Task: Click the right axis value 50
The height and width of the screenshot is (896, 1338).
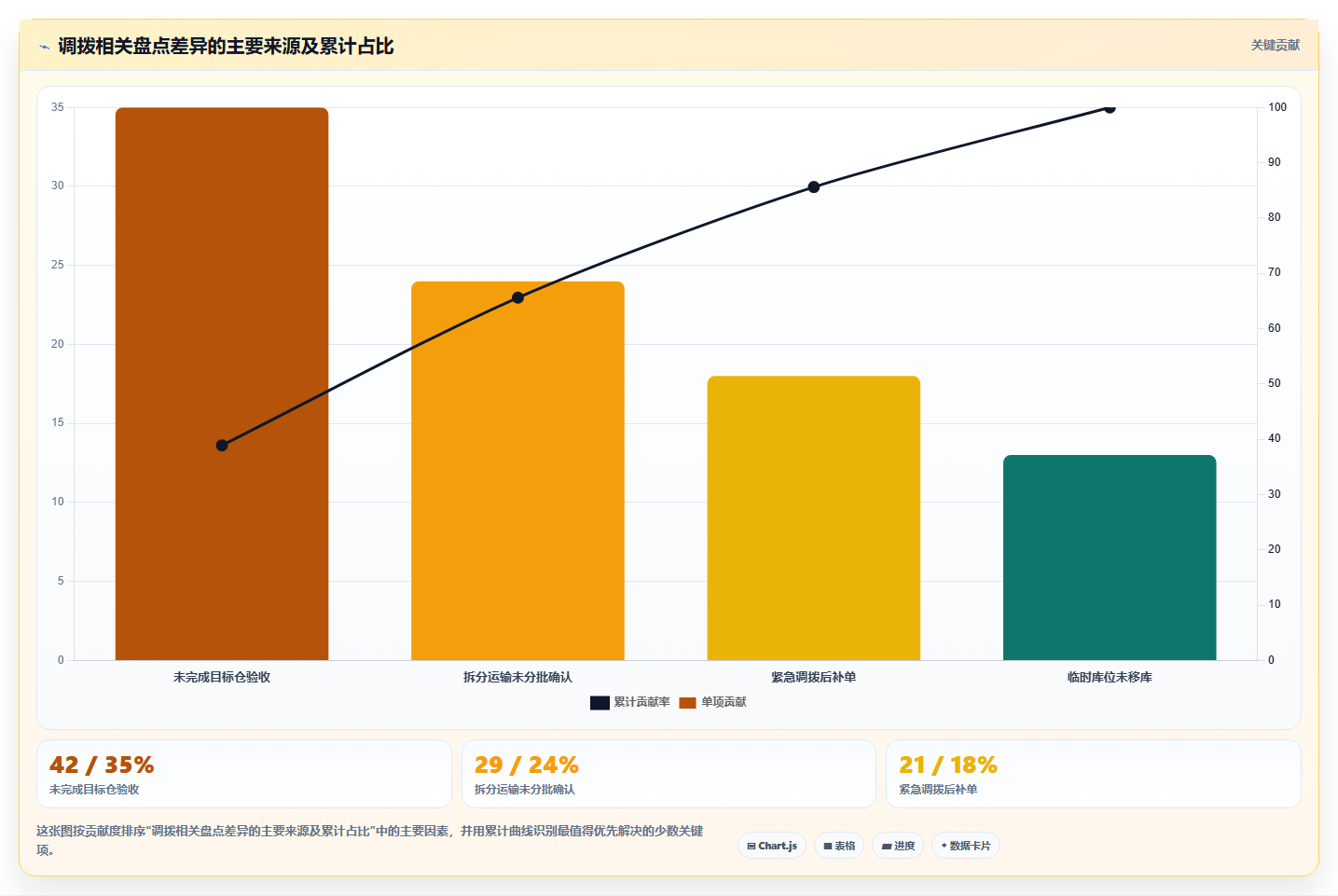Action: click(1275, 383)
